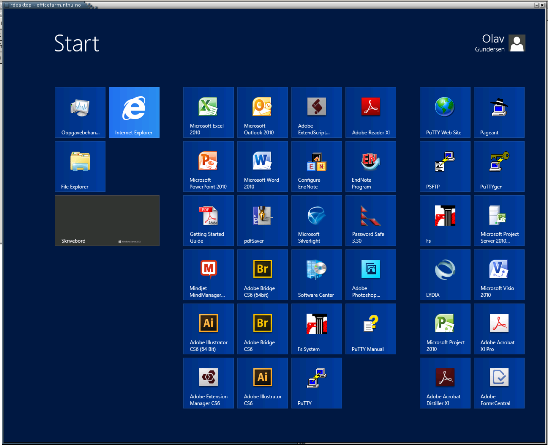This screenshot has width=548, height=445.
Task: Launch Microsoft Project 2010 tile
Action: 445,329
